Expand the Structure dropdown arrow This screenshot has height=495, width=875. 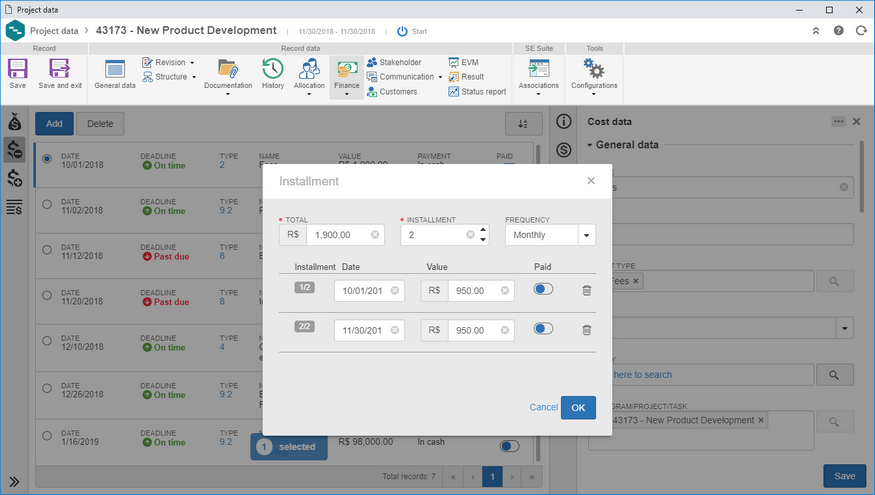(194, 77)
